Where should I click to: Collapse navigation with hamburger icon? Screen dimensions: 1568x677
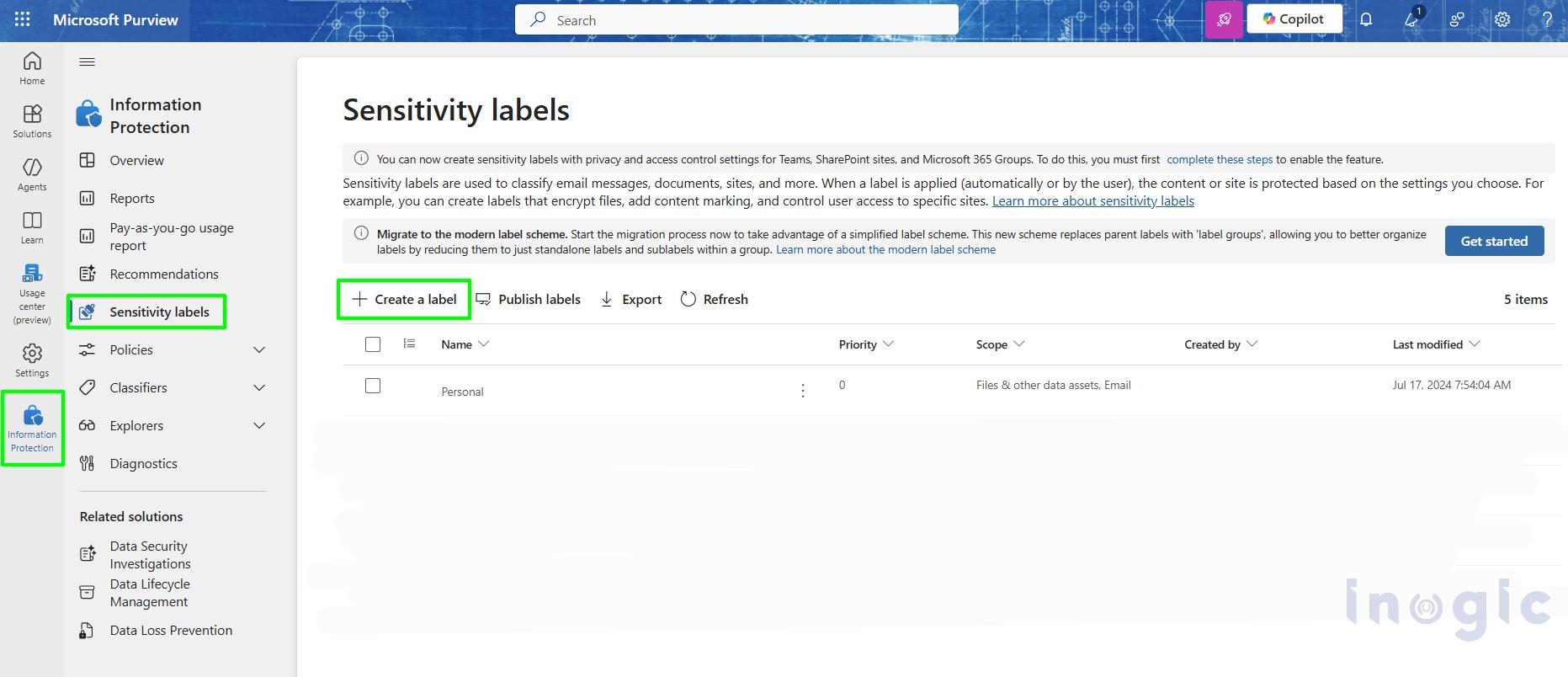coord(87,61)
